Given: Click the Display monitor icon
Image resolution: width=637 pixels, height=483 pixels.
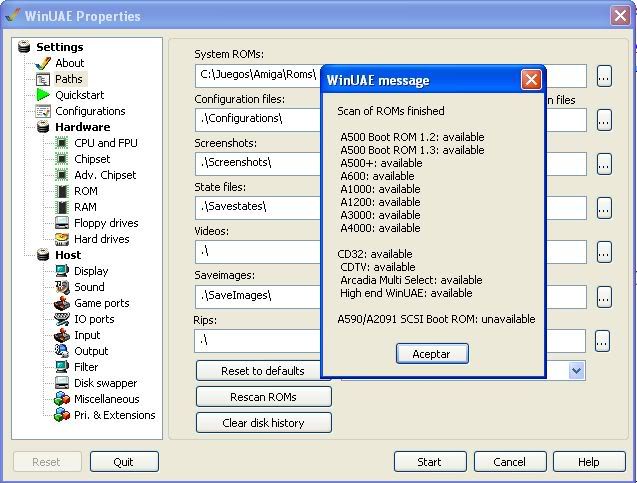Looking at the screenshot, I should [62, 271].
